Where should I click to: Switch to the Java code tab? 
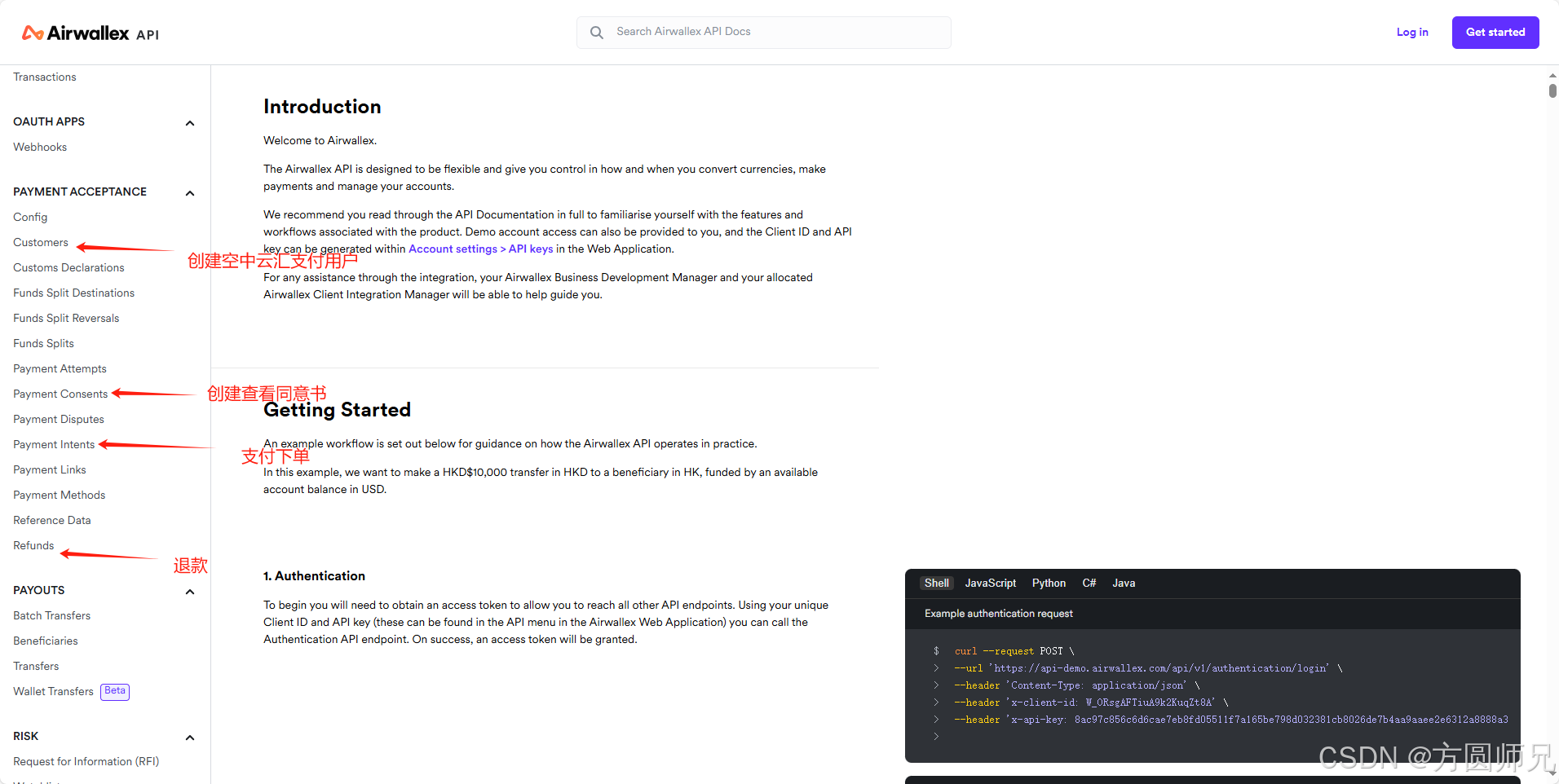pos(1124,583)
